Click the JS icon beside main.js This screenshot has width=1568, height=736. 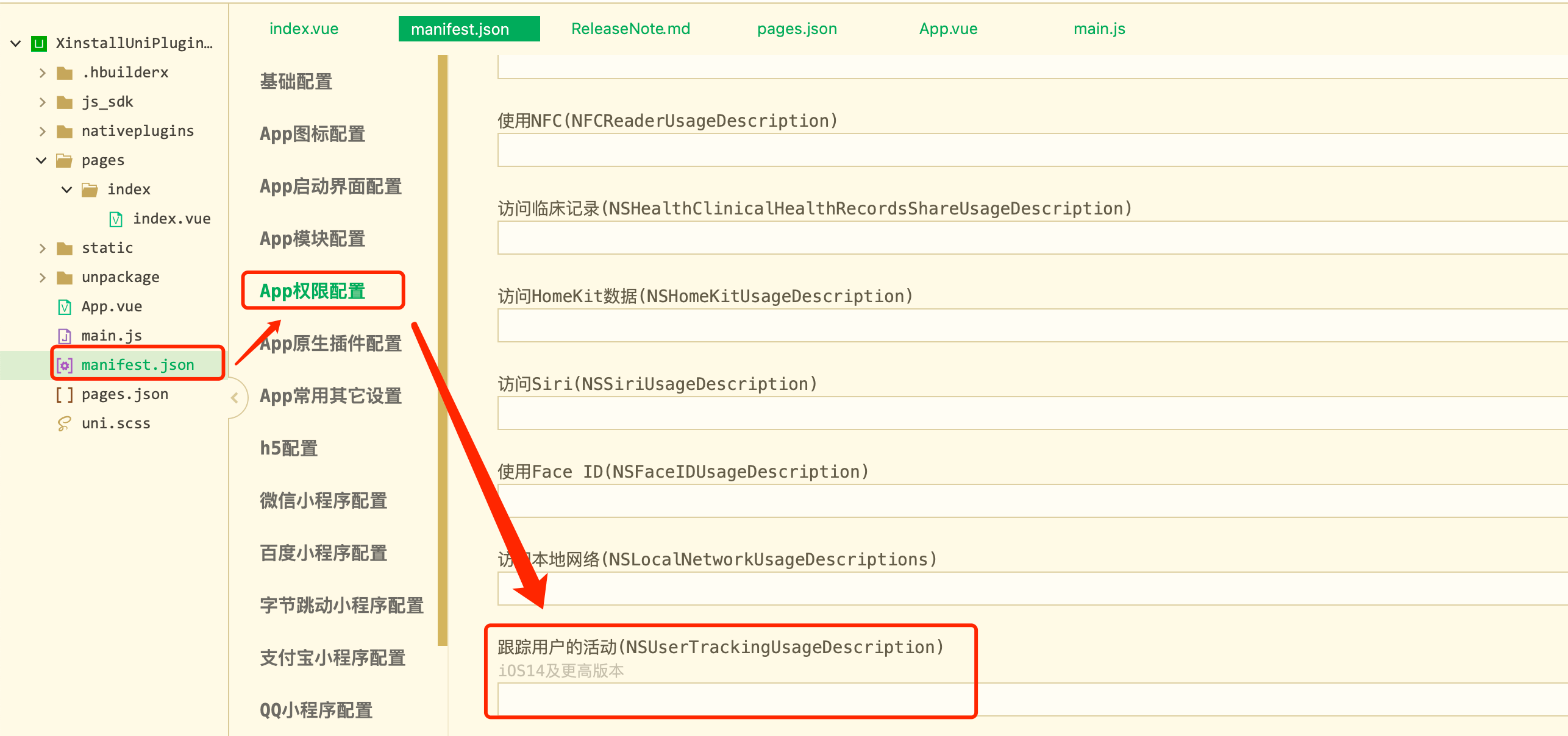point(63,335)
